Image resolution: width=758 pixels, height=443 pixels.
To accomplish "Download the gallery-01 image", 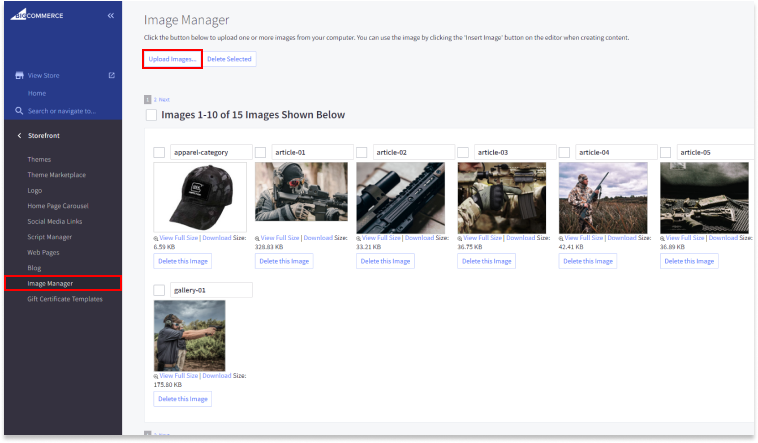I will [217, 376].
